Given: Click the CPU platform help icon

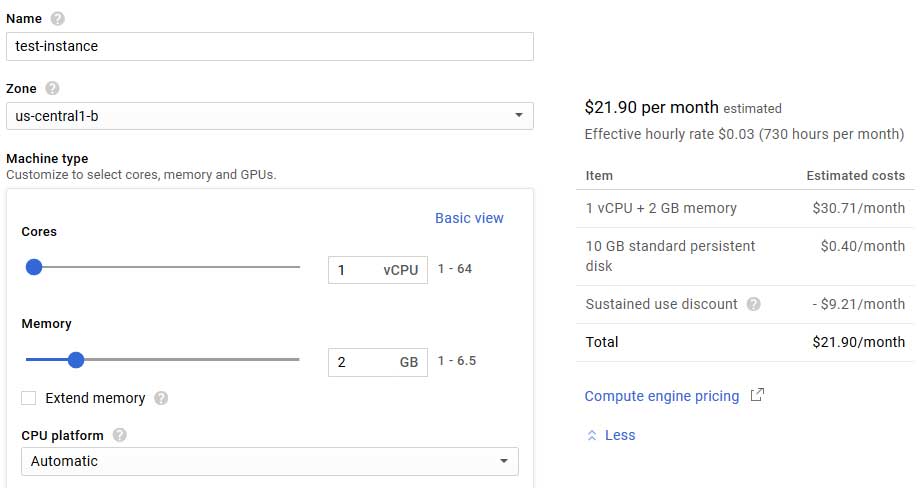Looking at the screenshot, I should [x=120, y=435].
